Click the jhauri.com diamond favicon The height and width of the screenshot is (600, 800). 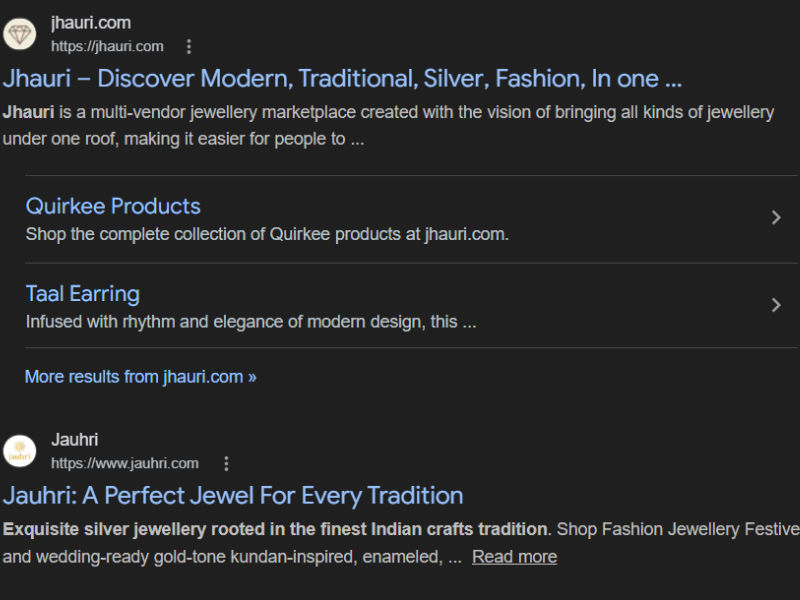(x=19, y=34)
